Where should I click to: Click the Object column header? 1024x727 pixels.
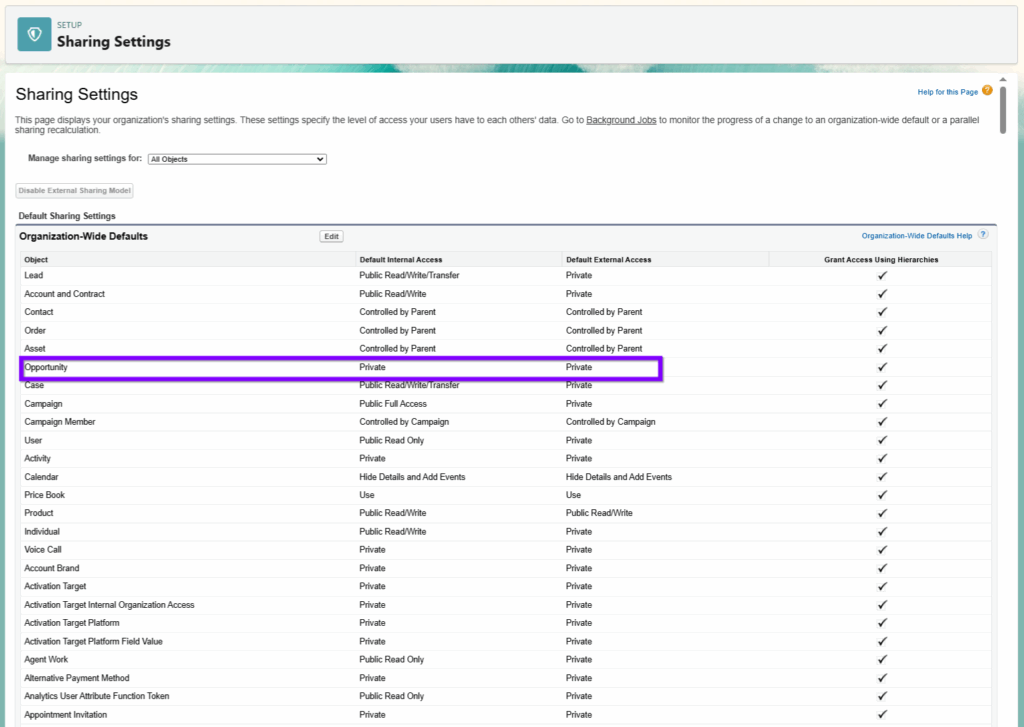click(x=36, y=259)
